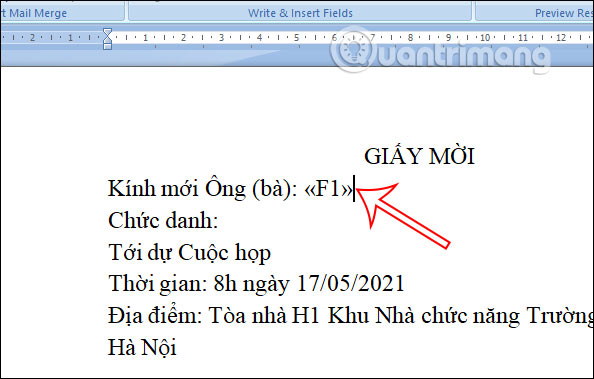Click the line 'Tới dự Cuộc họp'
This screenshot has width=594, height=379.
189,253
